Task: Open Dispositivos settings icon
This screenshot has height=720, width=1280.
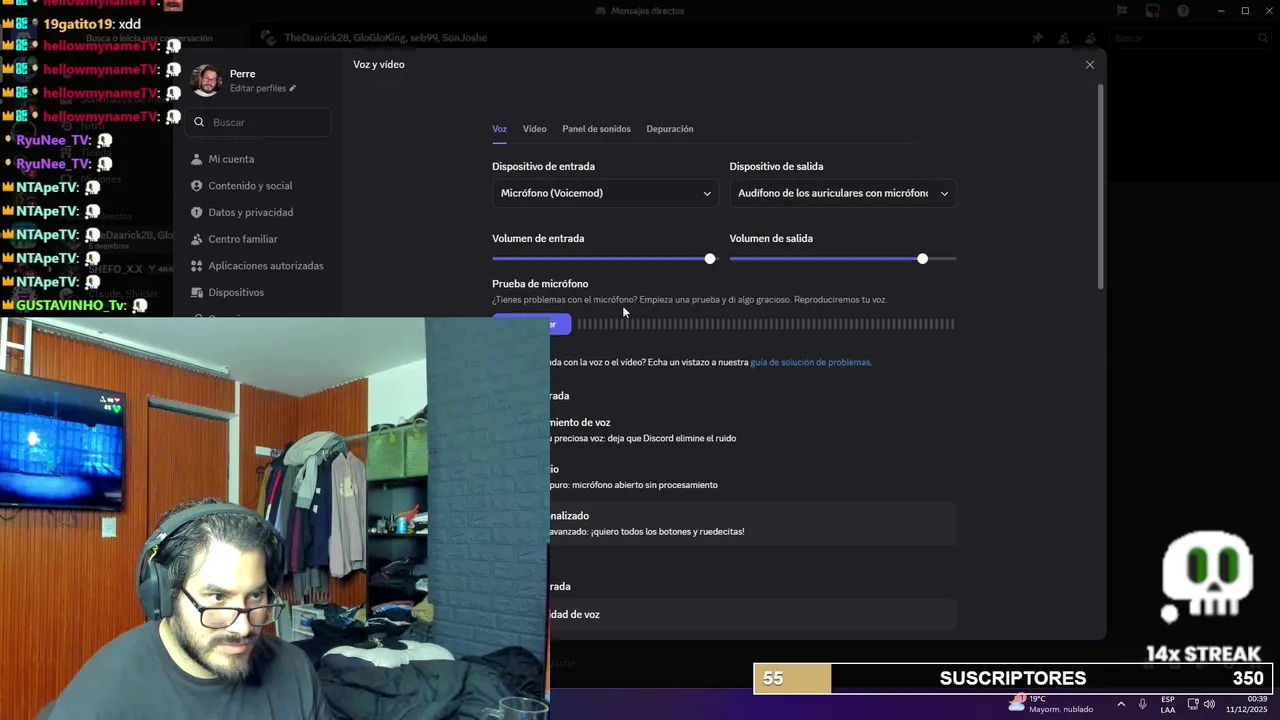Action: (196, 292)
